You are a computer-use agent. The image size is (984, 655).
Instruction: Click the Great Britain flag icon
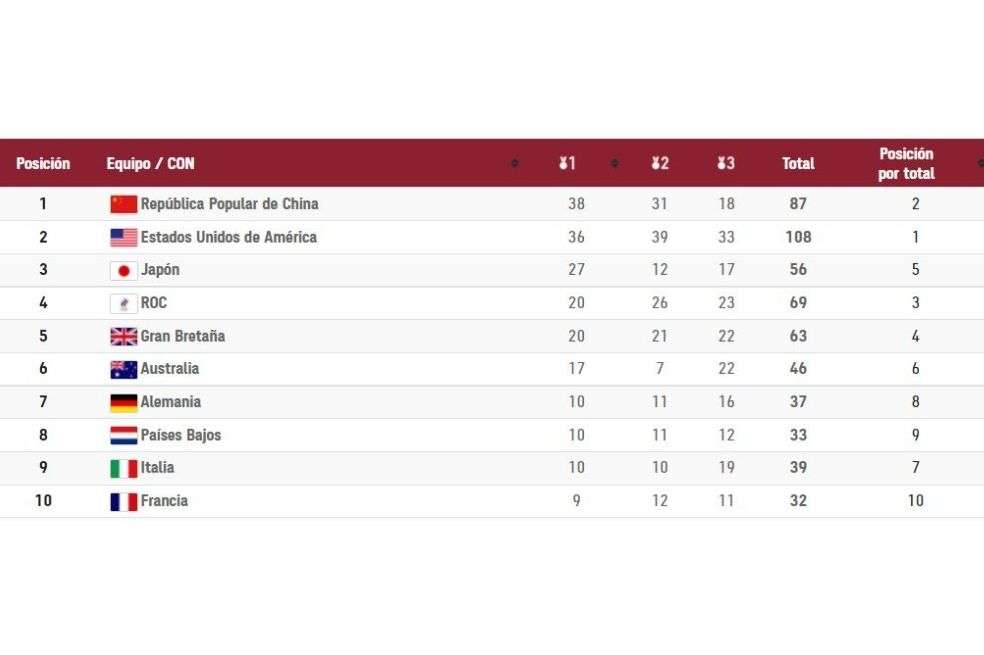tap(124, 336)
